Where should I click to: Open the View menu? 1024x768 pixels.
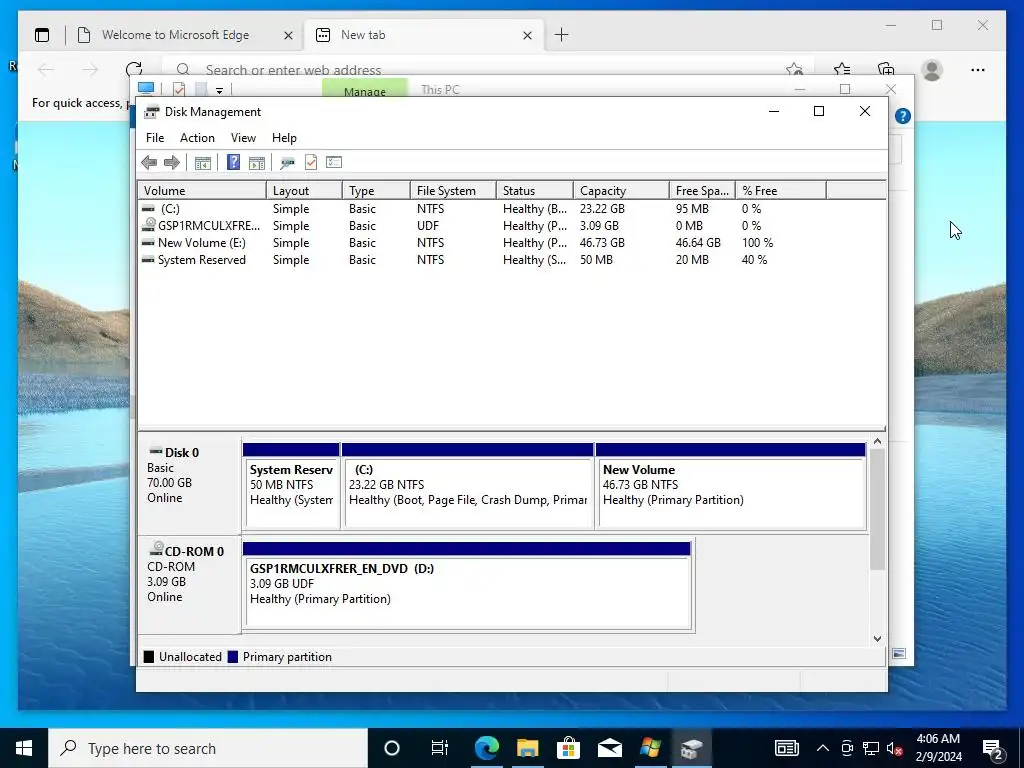coord(243,138)
